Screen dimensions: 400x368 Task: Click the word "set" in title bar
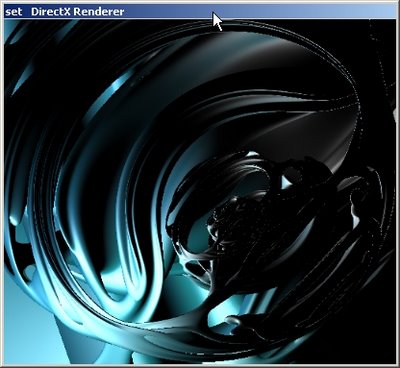click(x=14, y=12)
